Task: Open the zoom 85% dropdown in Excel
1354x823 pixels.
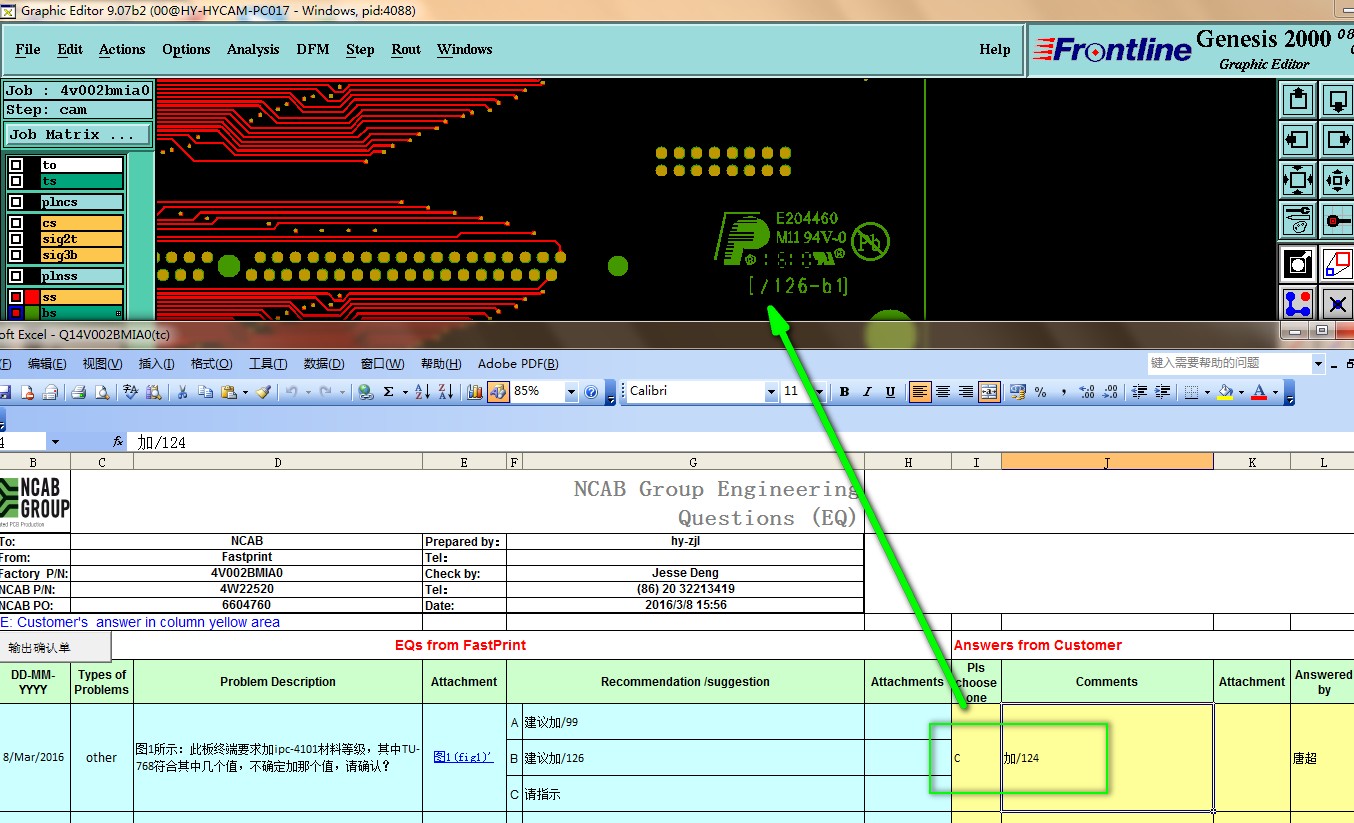Action: point(571,392)
